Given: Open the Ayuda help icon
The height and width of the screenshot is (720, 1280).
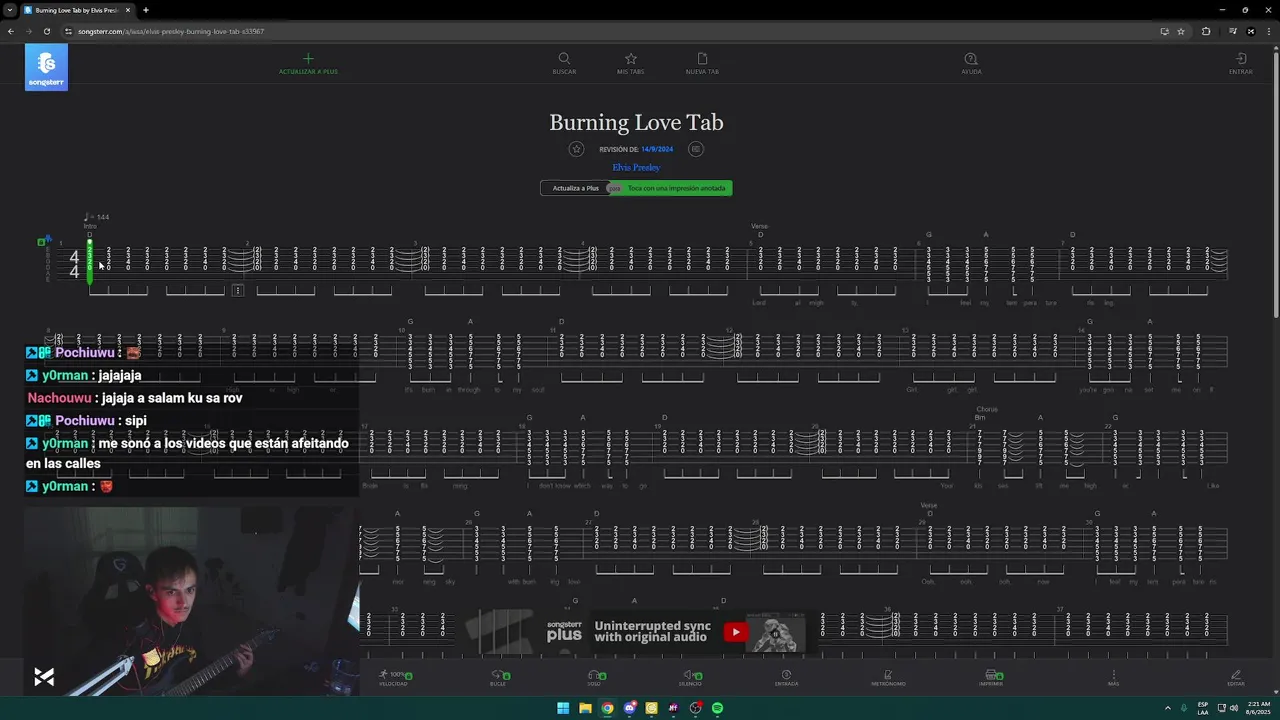Looking at the screenshot, I should click(x=971, y=59).
